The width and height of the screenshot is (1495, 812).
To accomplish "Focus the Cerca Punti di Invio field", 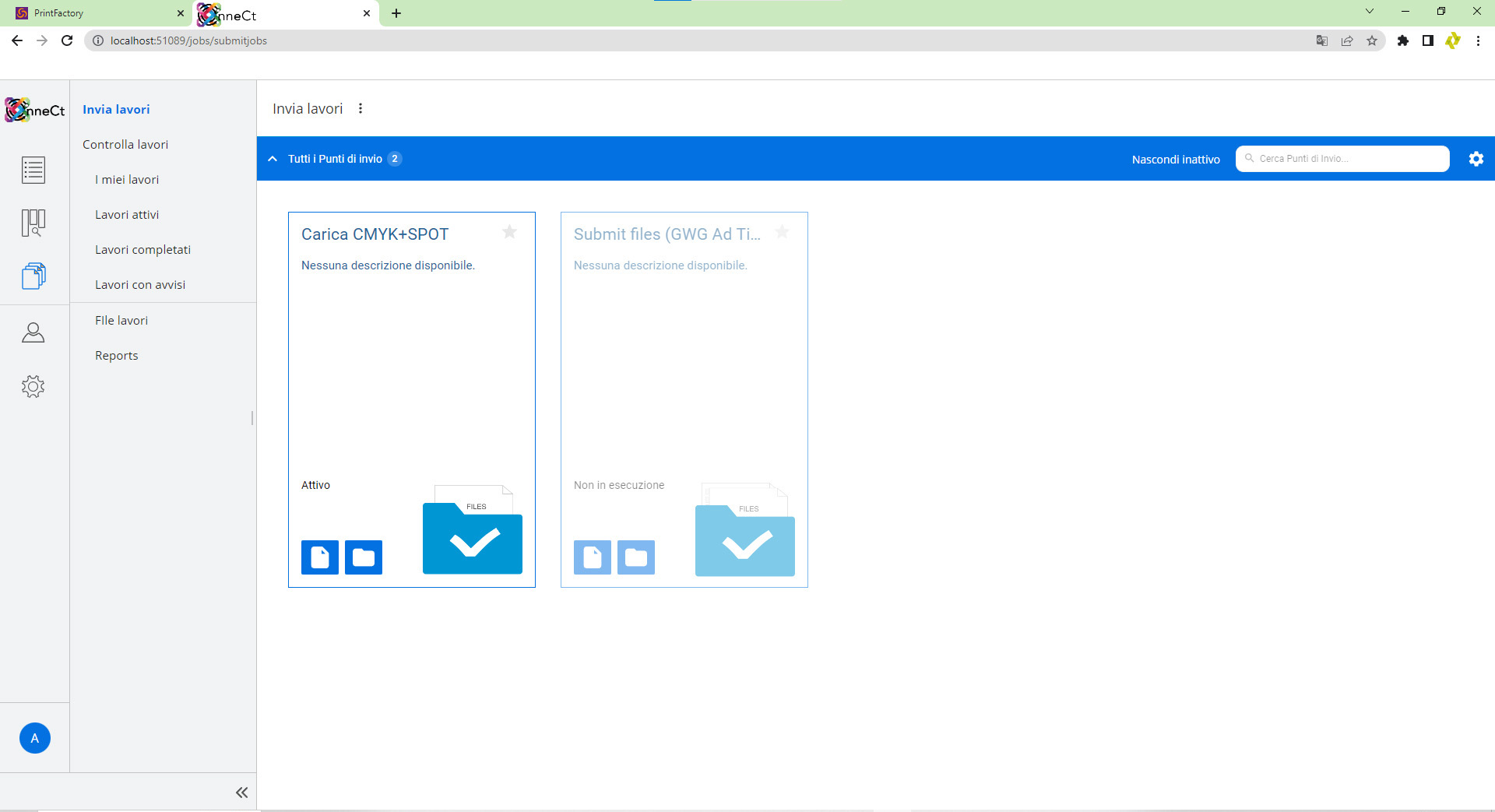I will coord(1342,158).
